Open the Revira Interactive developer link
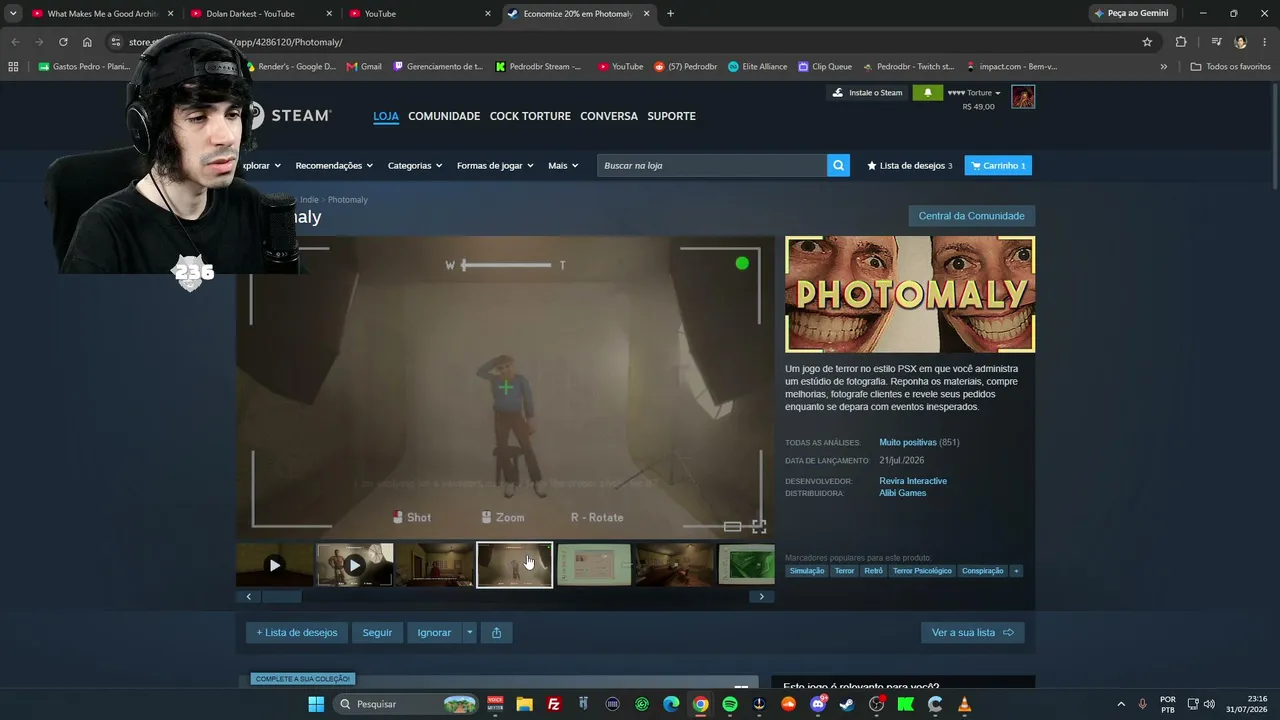 (x=913, y=481)
